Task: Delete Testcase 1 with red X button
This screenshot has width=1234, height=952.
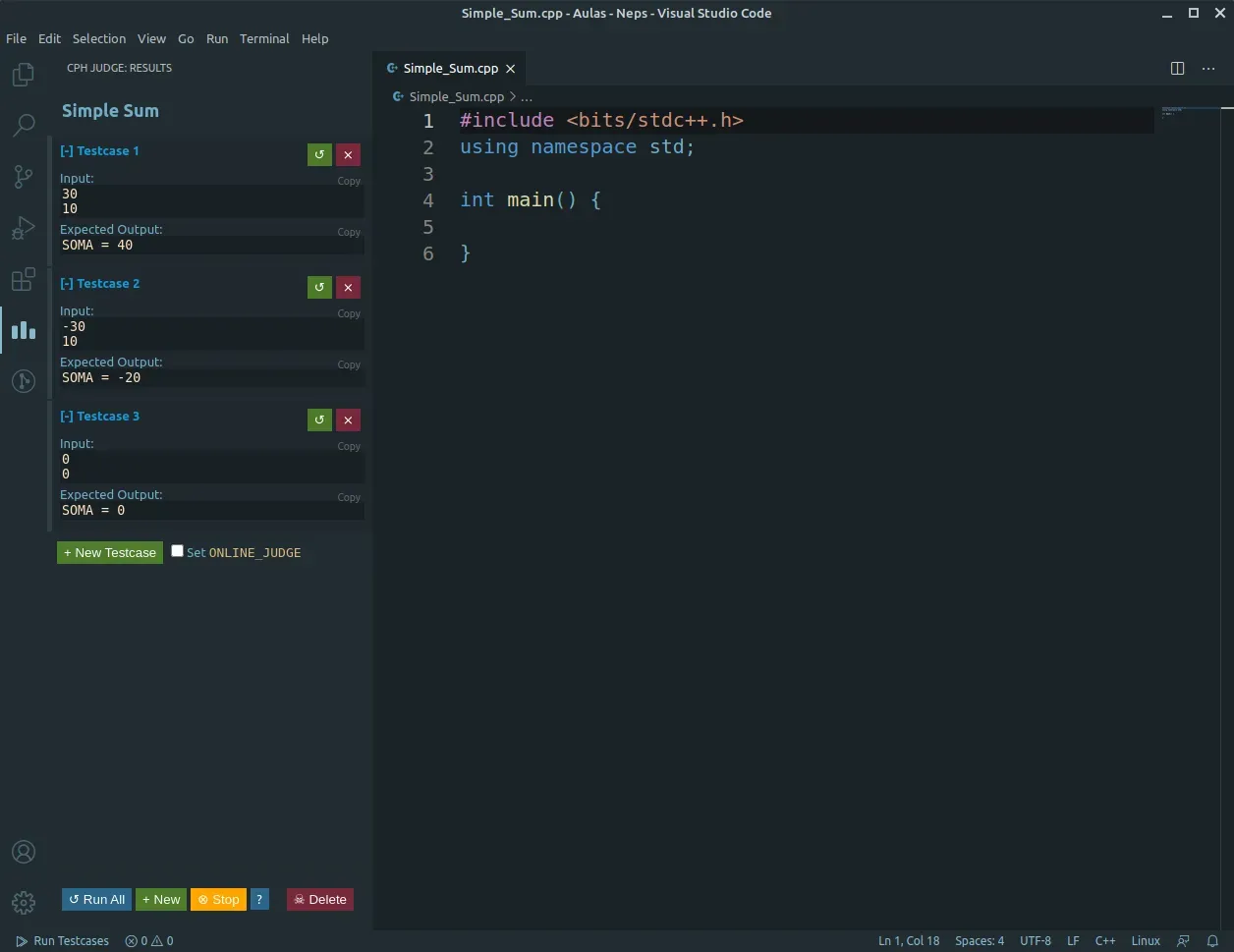Action: (348, 154)
